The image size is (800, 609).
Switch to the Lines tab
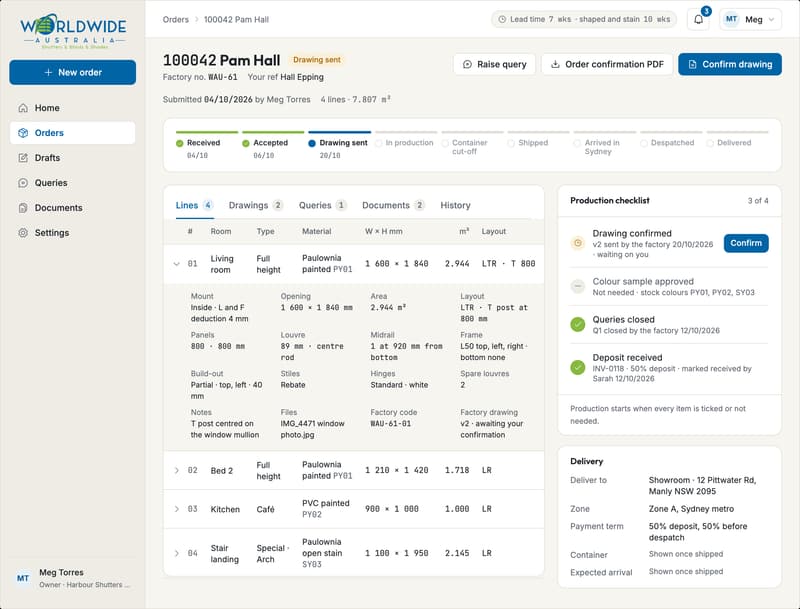194,206
